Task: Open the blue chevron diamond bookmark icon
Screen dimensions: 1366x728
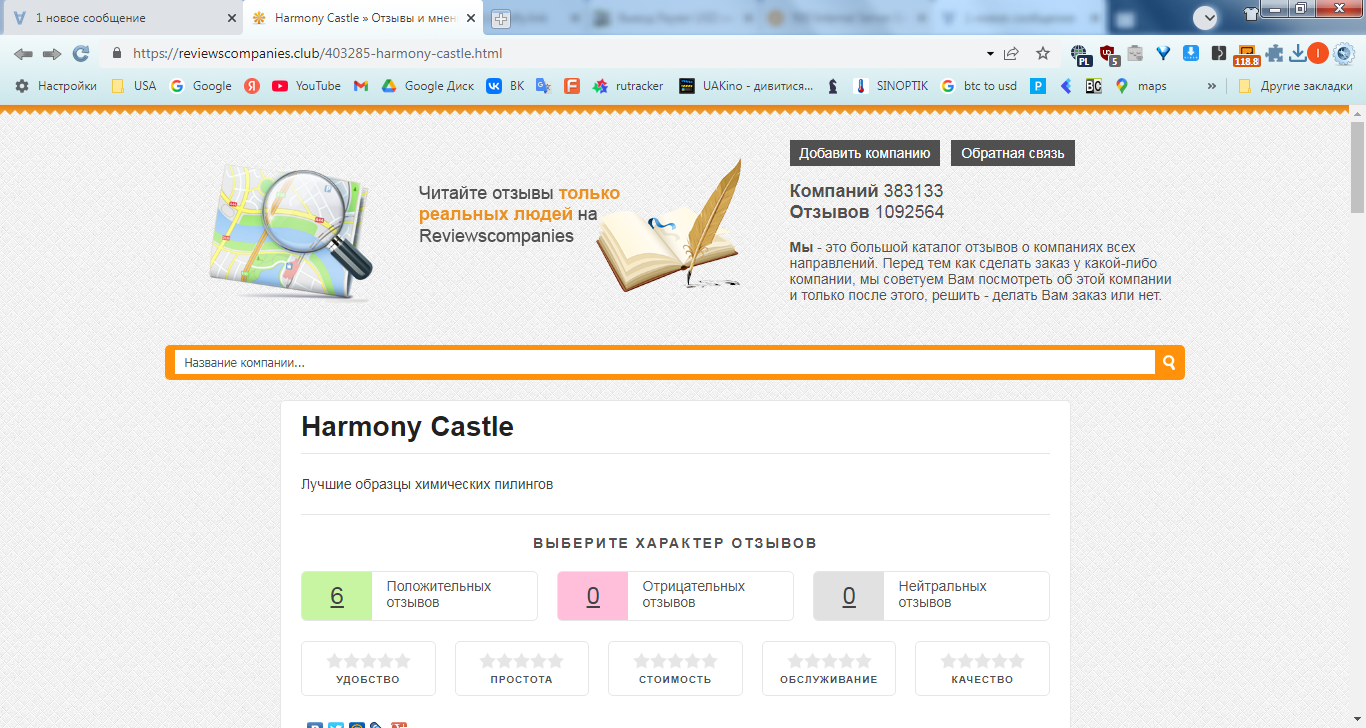Action: (1066, 86)
